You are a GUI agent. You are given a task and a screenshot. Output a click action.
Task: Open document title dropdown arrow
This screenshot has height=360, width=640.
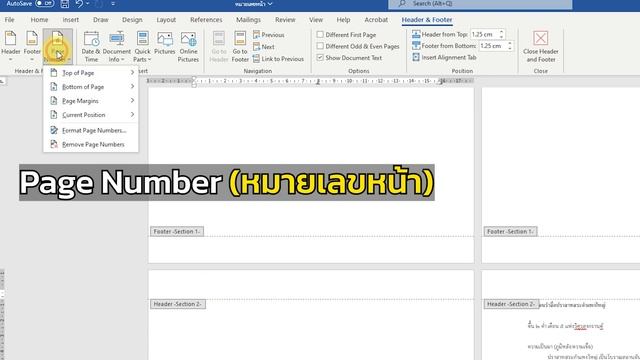270,4
